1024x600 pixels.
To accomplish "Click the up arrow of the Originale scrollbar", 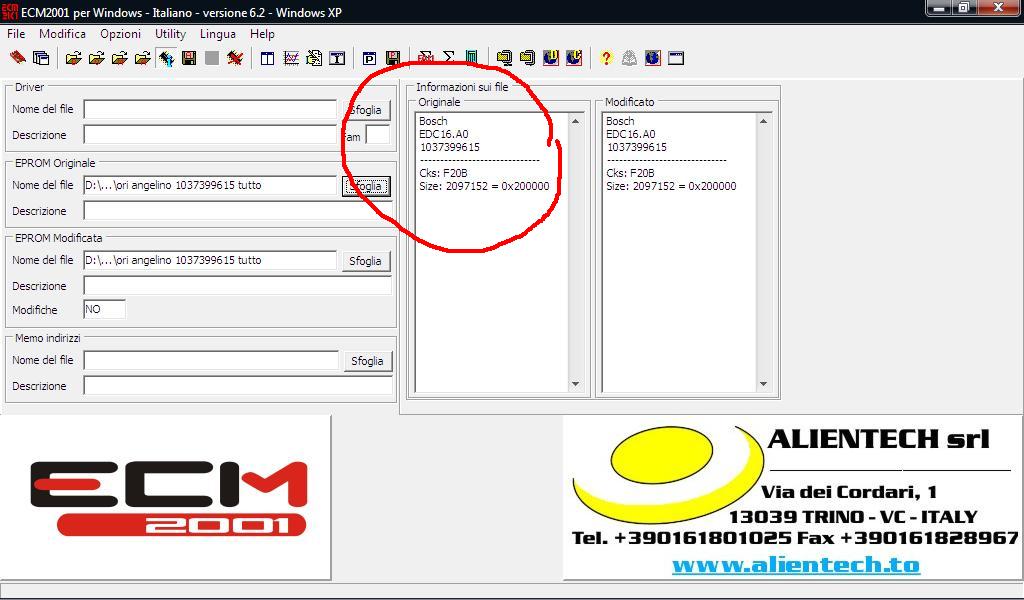I will point(575,121).
